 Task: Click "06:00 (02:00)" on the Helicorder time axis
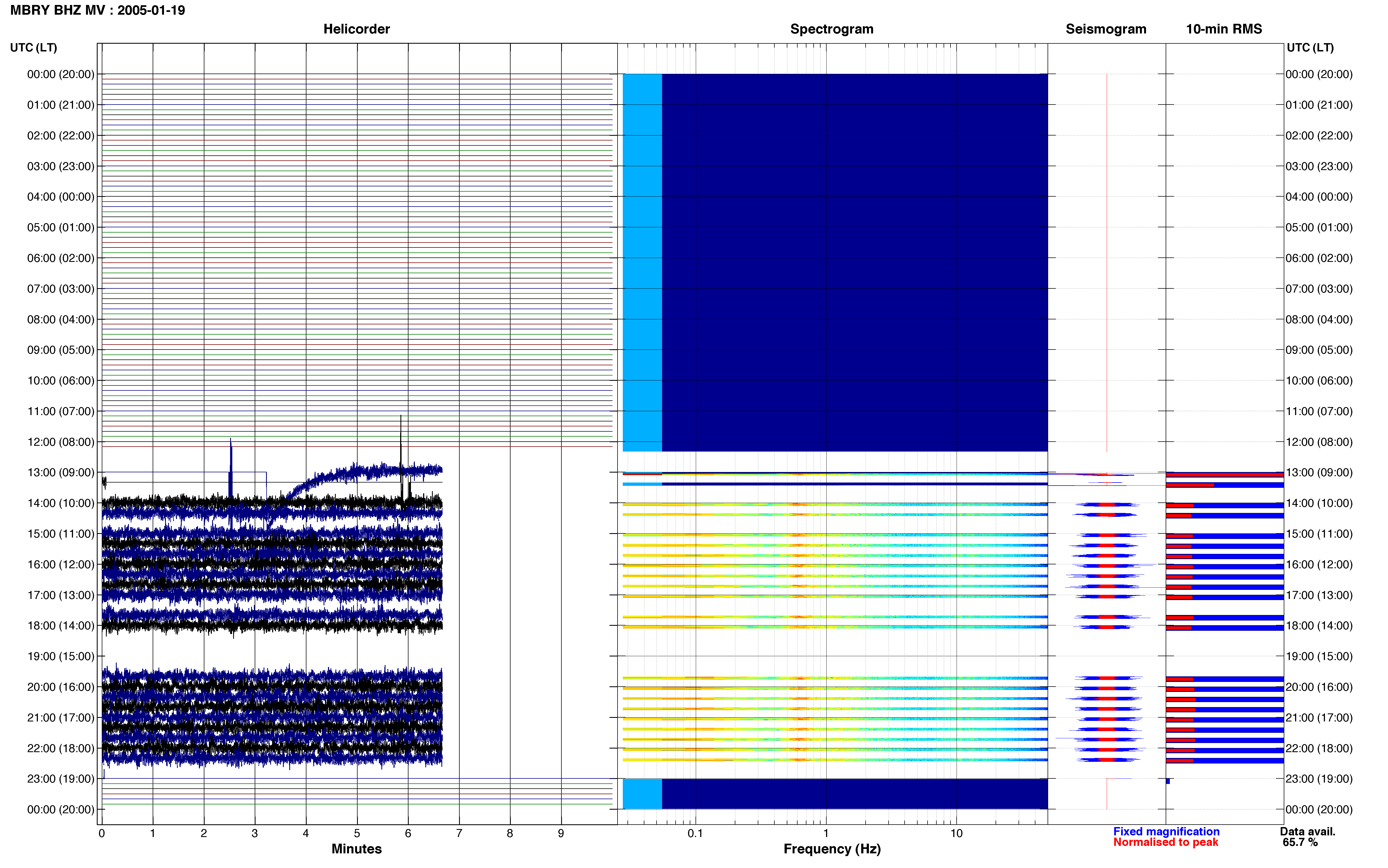pos(61,258)
